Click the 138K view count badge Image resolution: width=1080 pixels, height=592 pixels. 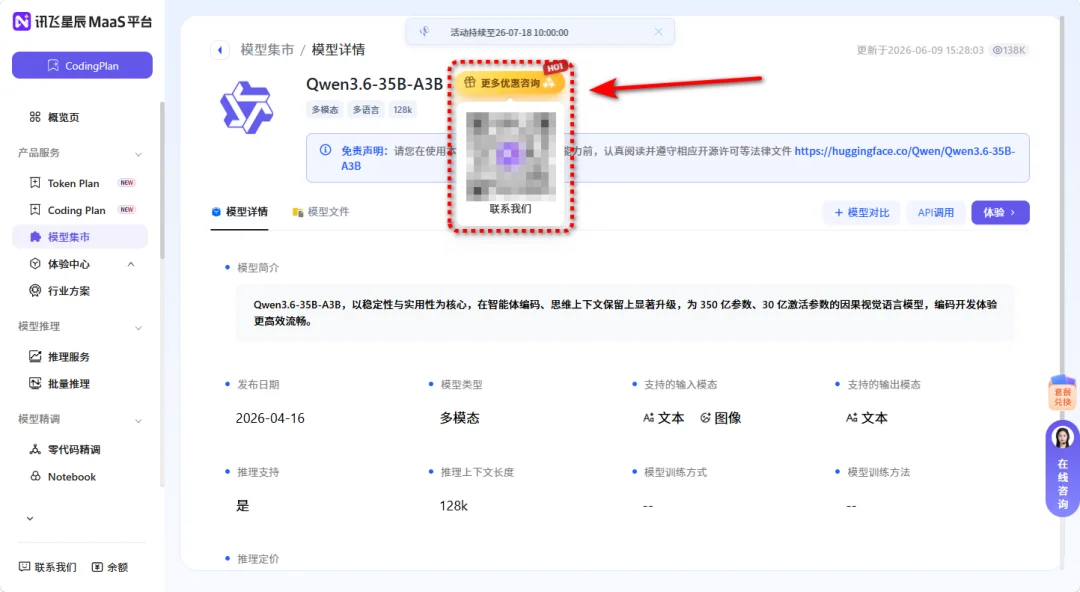coord(1009,50)
